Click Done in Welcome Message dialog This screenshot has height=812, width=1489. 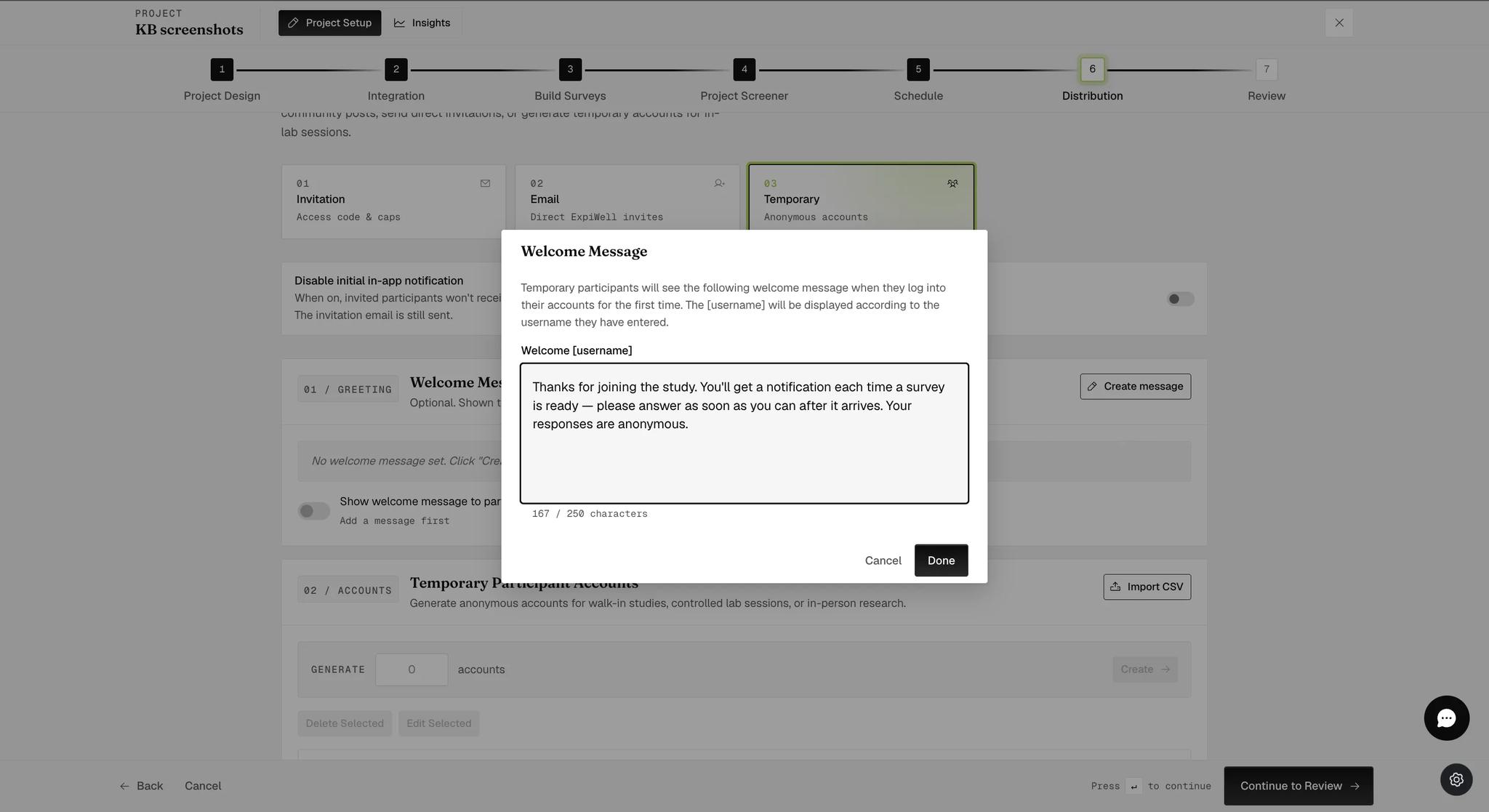click(x=941, y=560)
